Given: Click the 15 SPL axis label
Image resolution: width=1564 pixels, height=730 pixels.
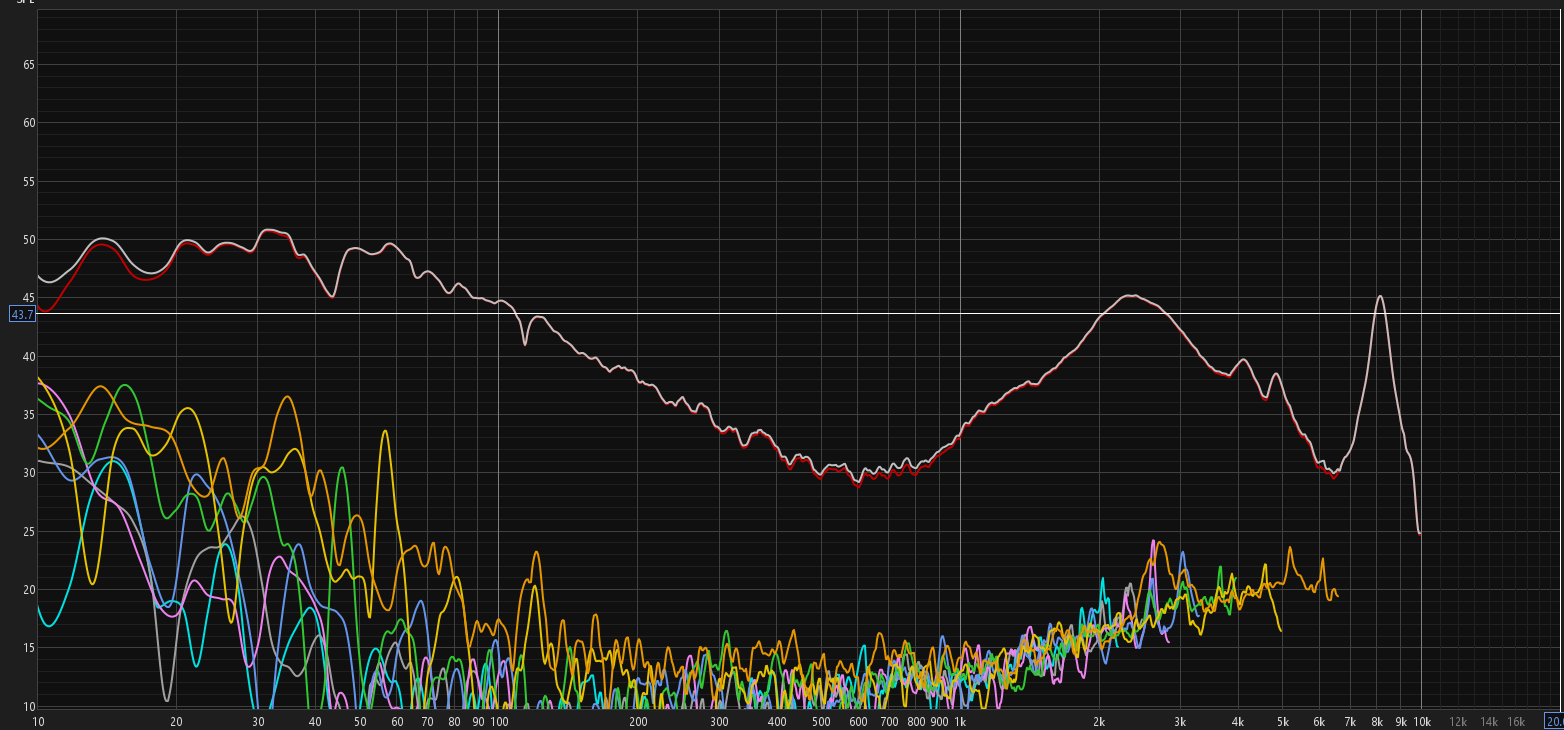Looking at the screenshot, I should tap(29, 648).
